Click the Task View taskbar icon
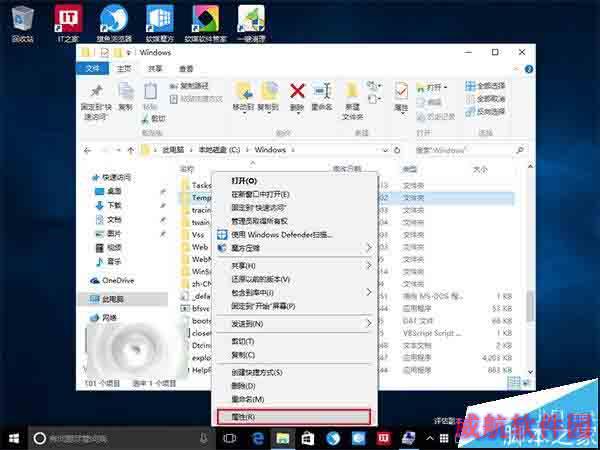Viewport: 600px width, 450px height. click(x=229, y=438)
